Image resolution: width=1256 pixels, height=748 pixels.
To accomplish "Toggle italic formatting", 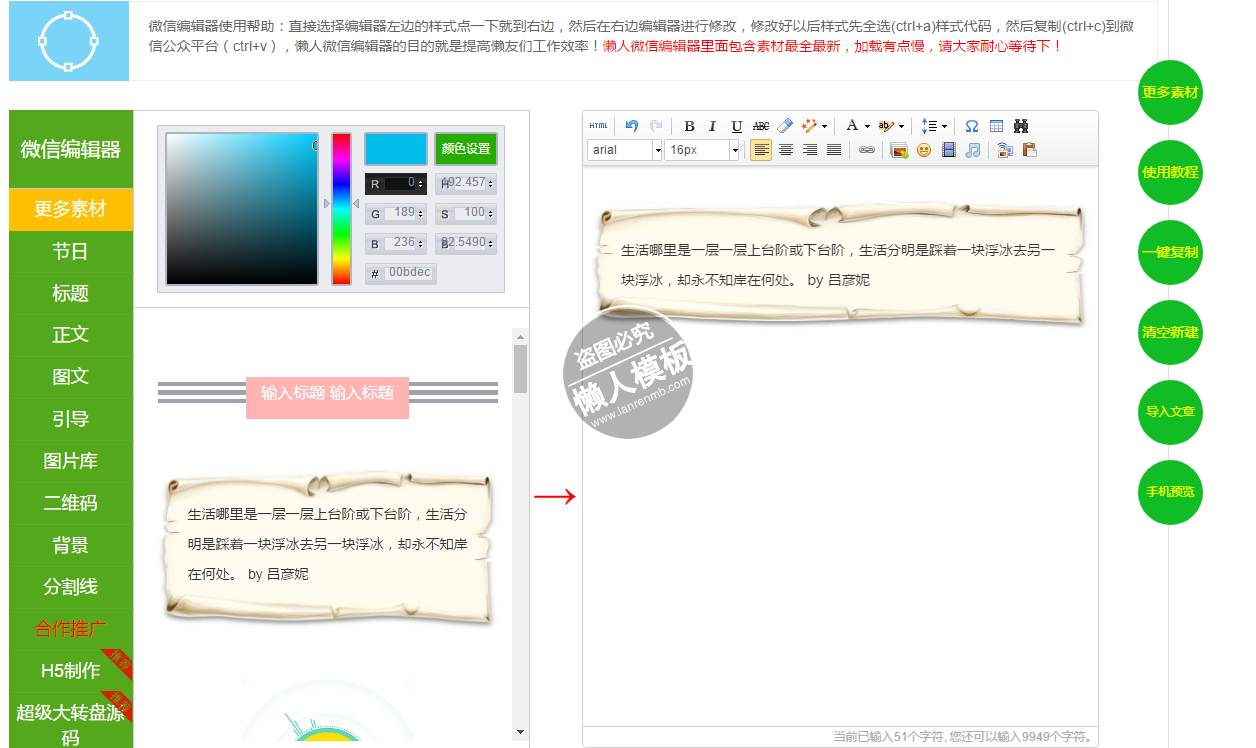I will (x=713, y=126).
